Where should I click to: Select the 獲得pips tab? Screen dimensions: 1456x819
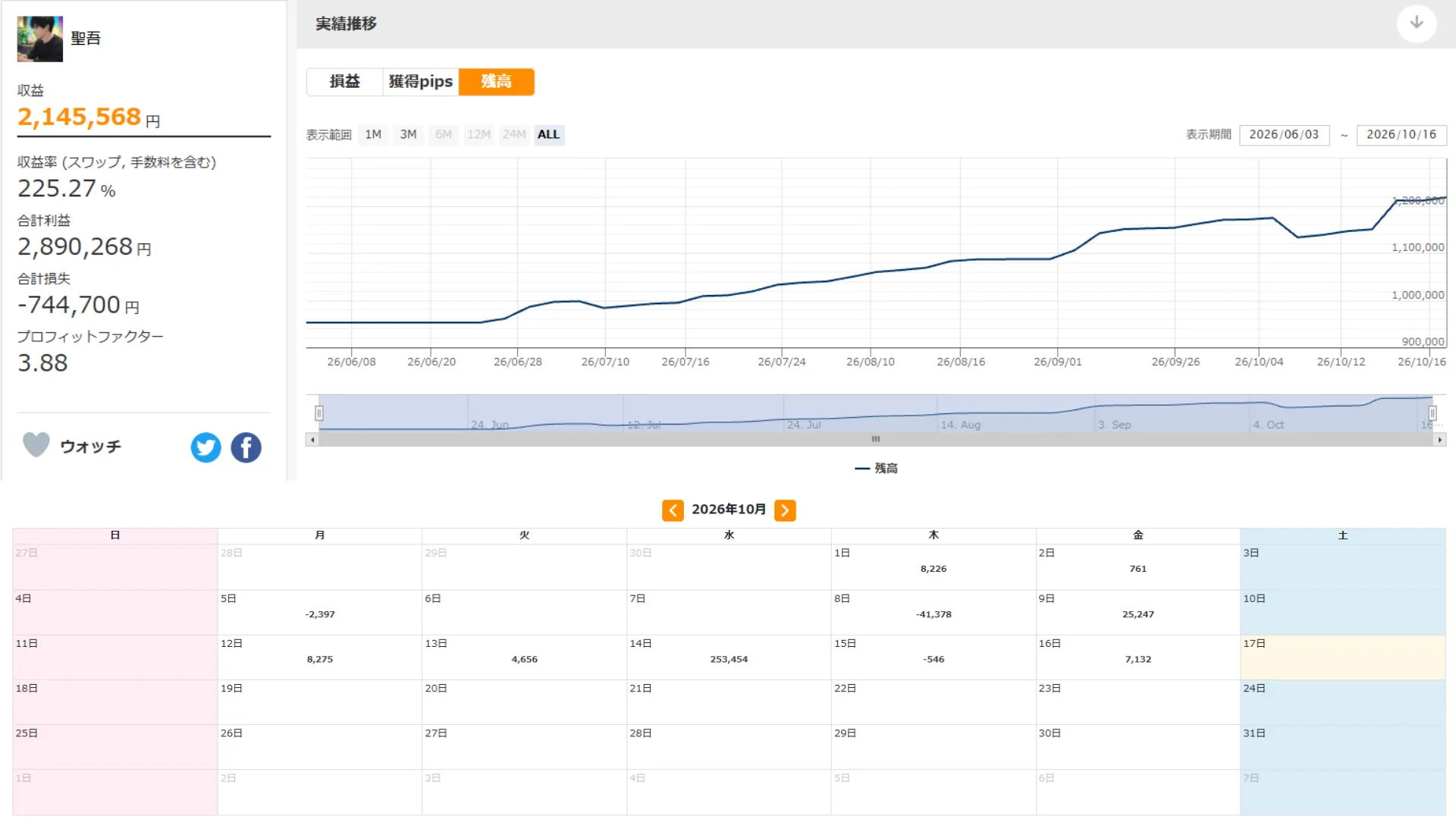point(421,82)
